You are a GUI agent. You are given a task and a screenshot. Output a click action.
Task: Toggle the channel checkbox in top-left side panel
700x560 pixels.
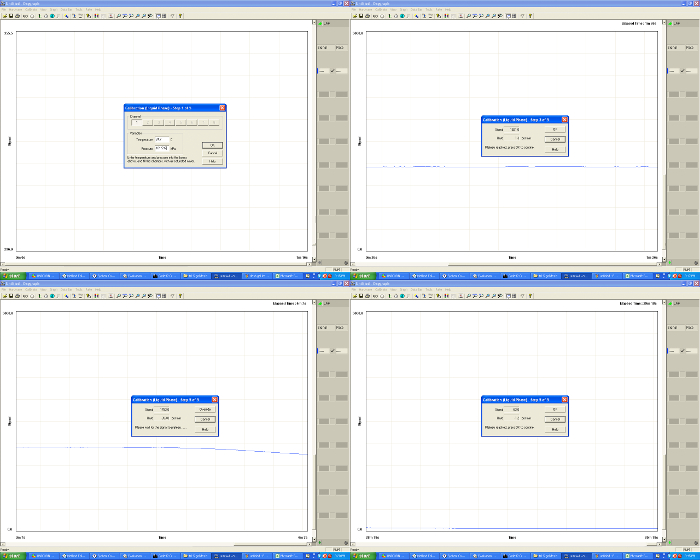pos(333,71)
